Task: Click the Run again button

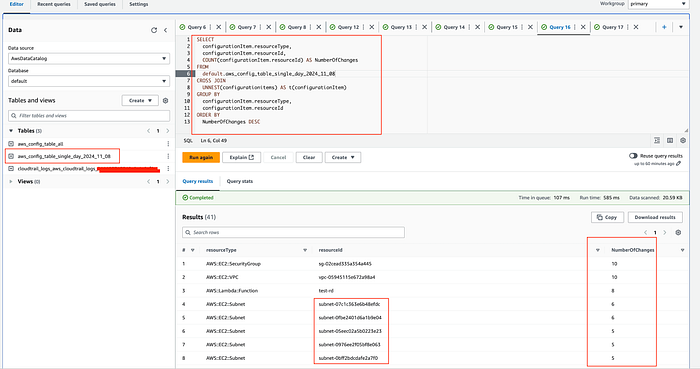Action: (x=201, y=158)
